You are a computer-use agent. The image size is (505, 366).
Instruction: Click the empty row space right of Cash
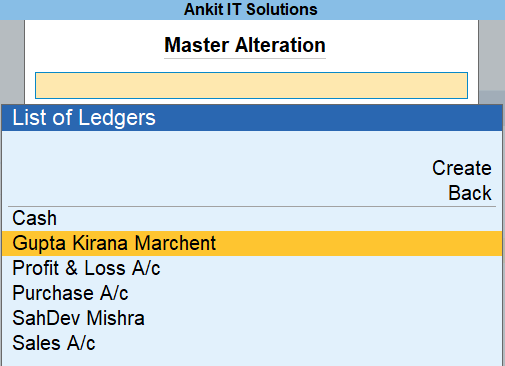(279, 218)
